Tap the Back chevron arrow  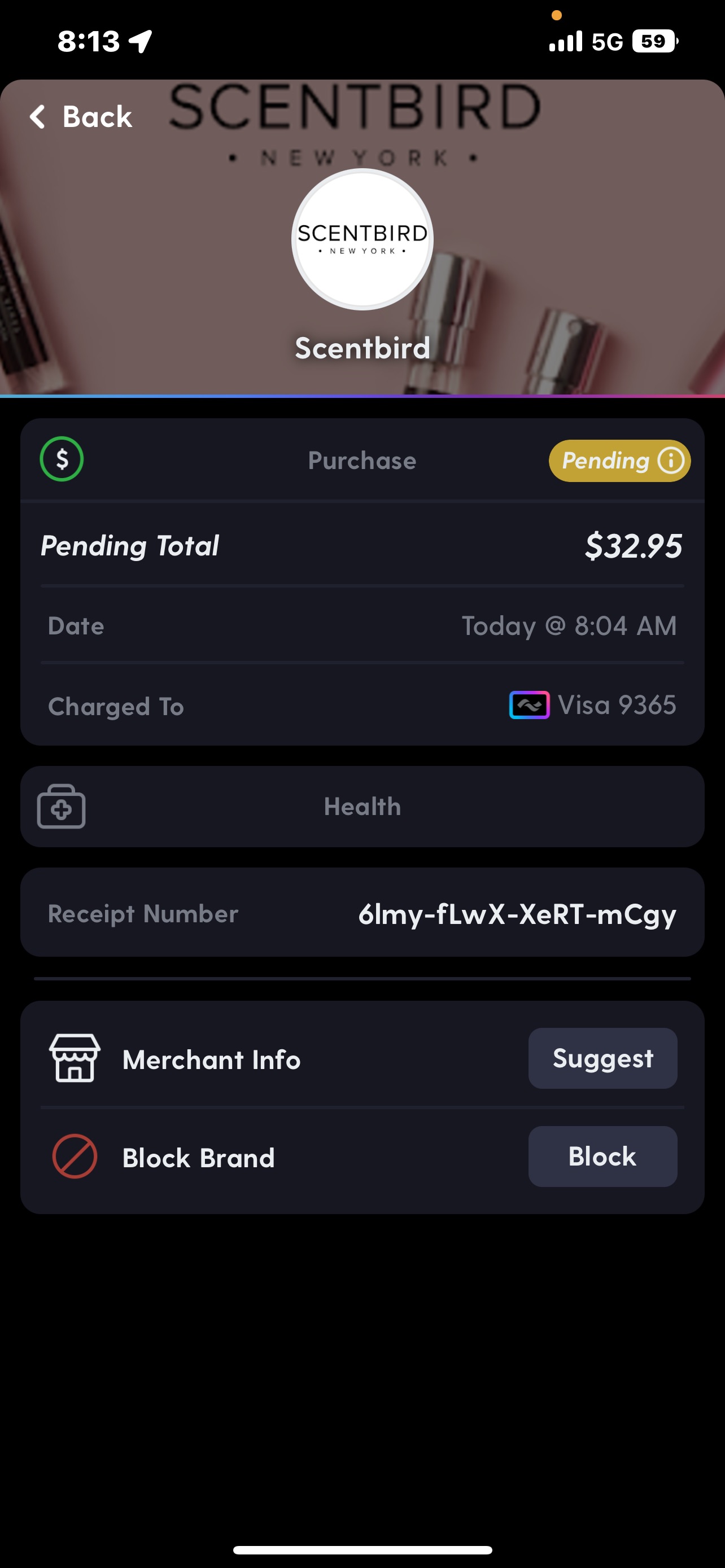37,116
